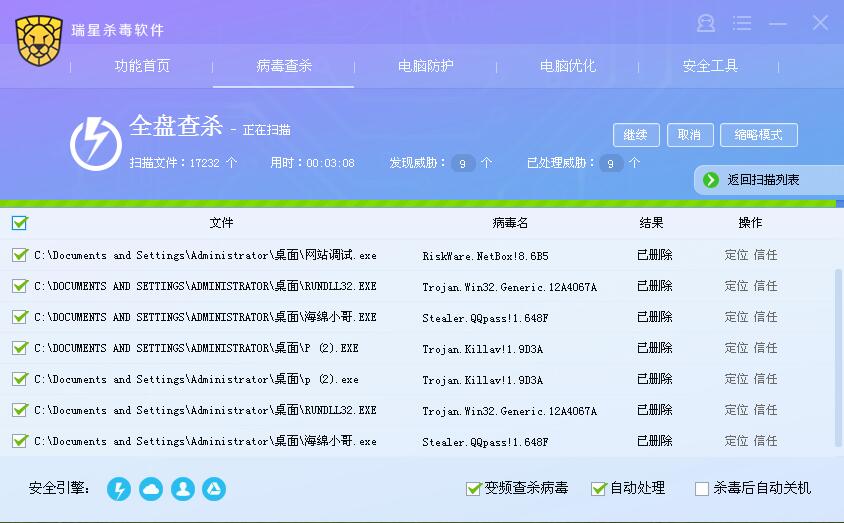This screenshot has height=523, width=844.
Task: Uncheck the uppercase 海绵小哥.EXE row checkbox
Action: pyautogui.click(x=20, y=316)
